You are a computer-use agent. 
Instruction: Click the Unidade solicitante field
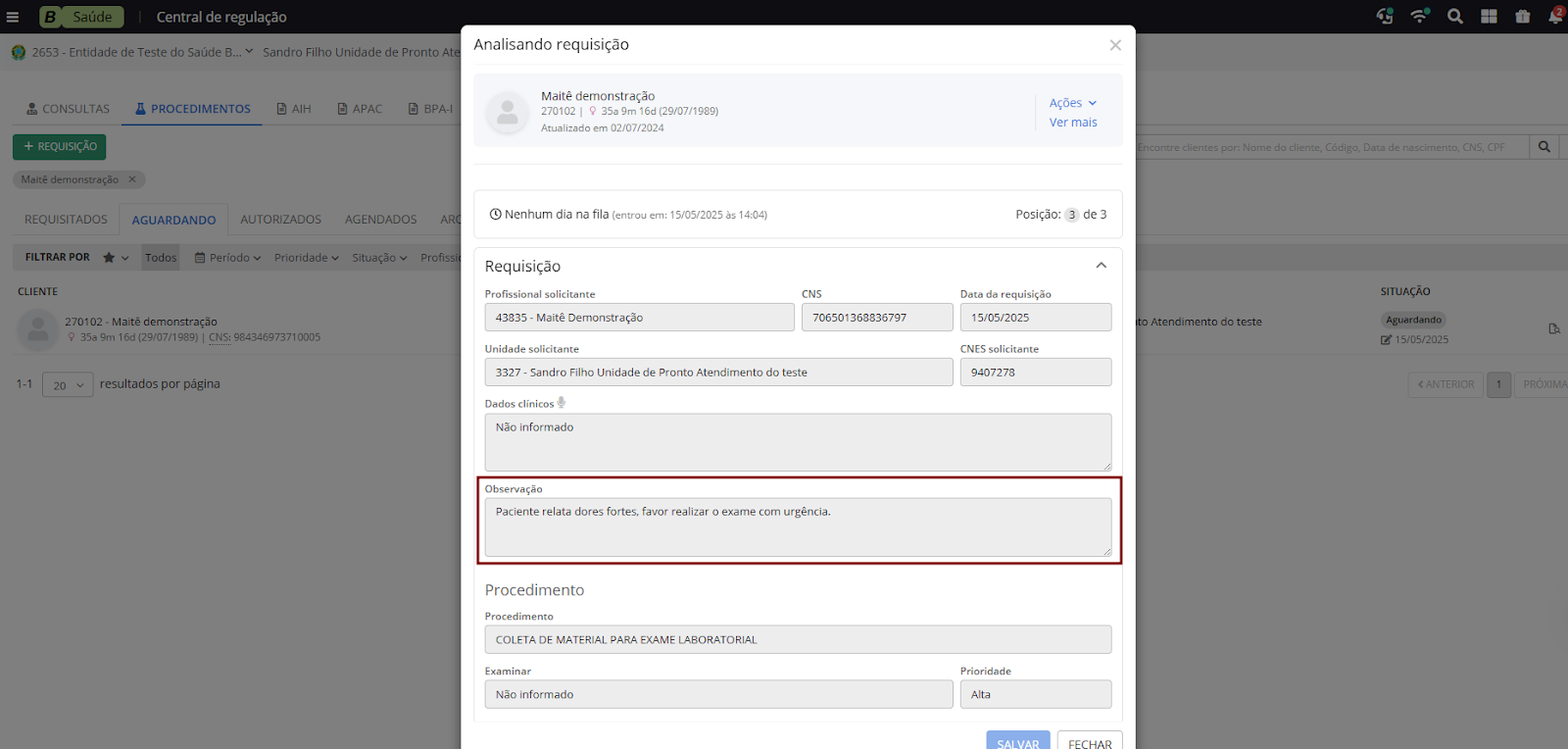tap(718, 373)
